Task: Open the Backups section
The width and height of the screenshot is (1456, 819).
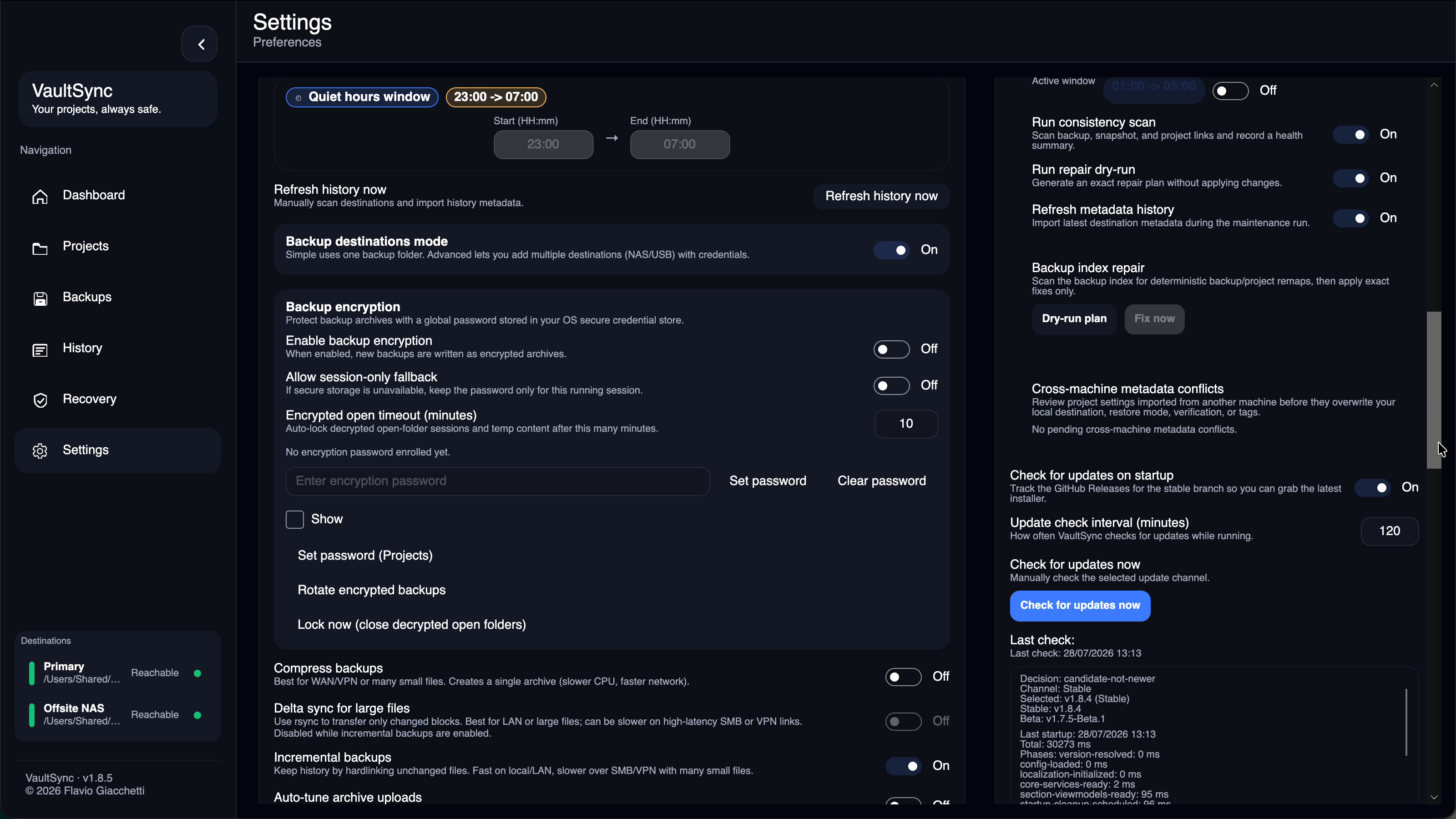Action: 117,297
